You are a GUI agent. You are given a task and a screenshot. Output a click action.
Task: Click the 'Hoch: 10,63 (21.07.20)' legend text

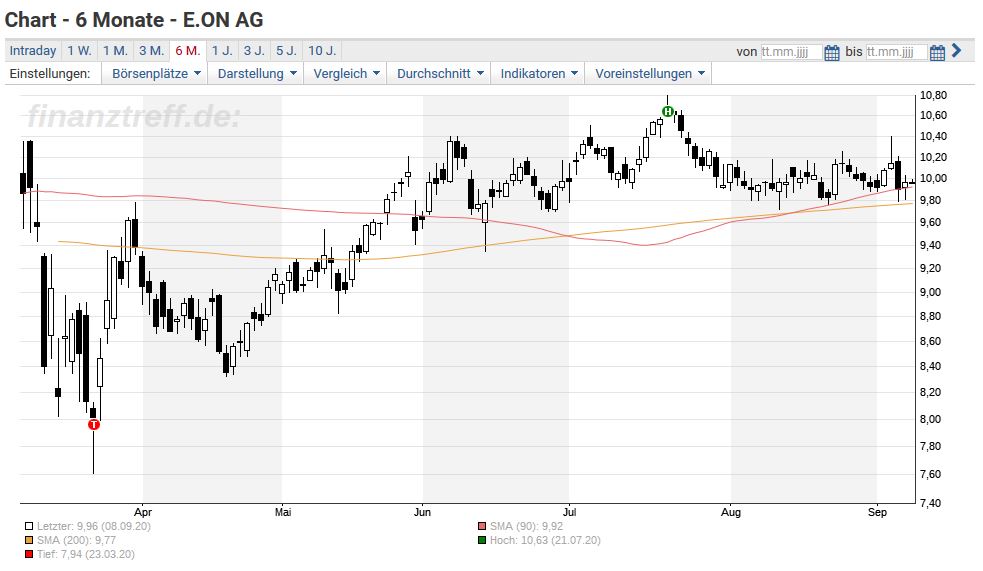click(x=545, y=540)
